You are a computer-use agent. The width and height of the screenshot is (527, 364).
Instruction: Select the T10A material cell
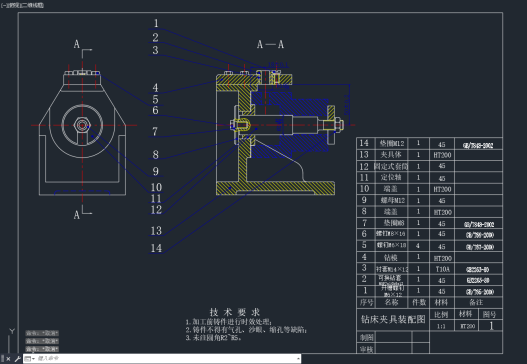442,269
